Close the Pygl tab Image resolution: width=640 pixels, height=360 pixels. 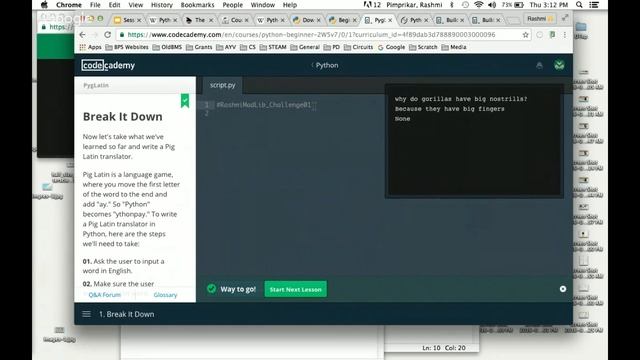(x=390, y=20)
